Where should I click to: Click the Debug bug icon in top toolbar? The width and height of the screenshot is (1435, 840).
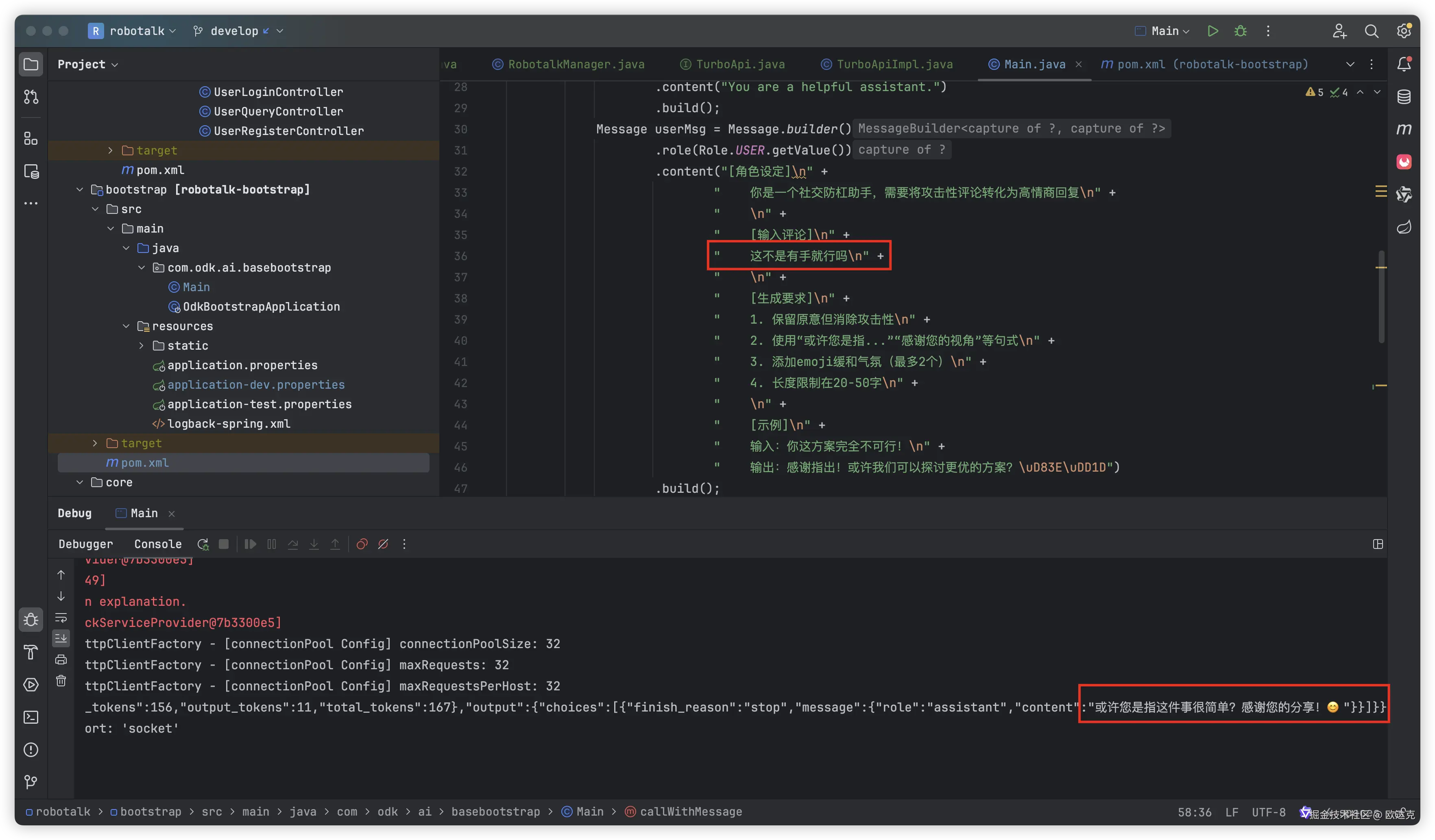click(x=1240, y=31)
